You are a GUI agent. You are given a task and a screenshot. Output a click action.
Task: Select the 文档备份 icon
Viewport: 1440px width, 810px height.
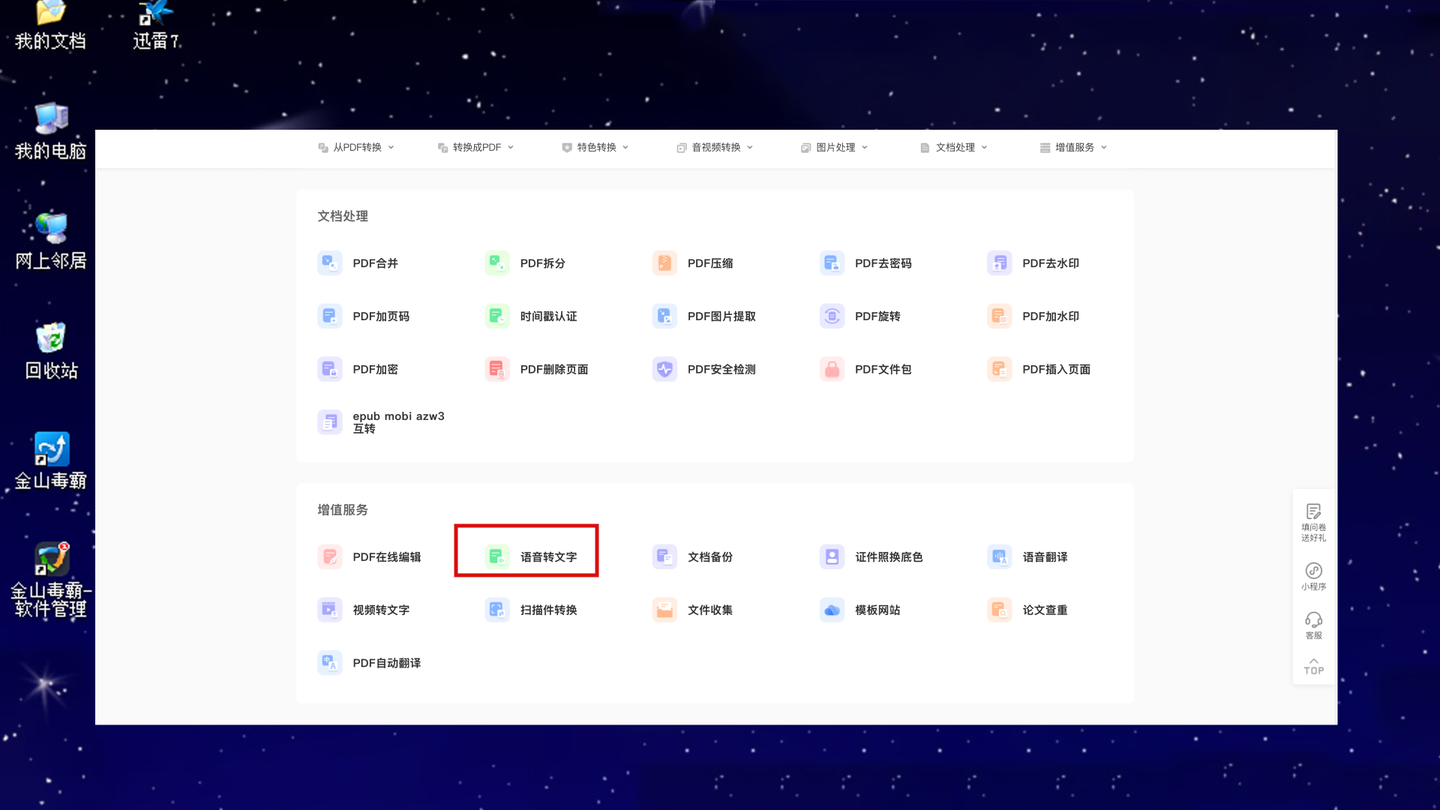665,557
